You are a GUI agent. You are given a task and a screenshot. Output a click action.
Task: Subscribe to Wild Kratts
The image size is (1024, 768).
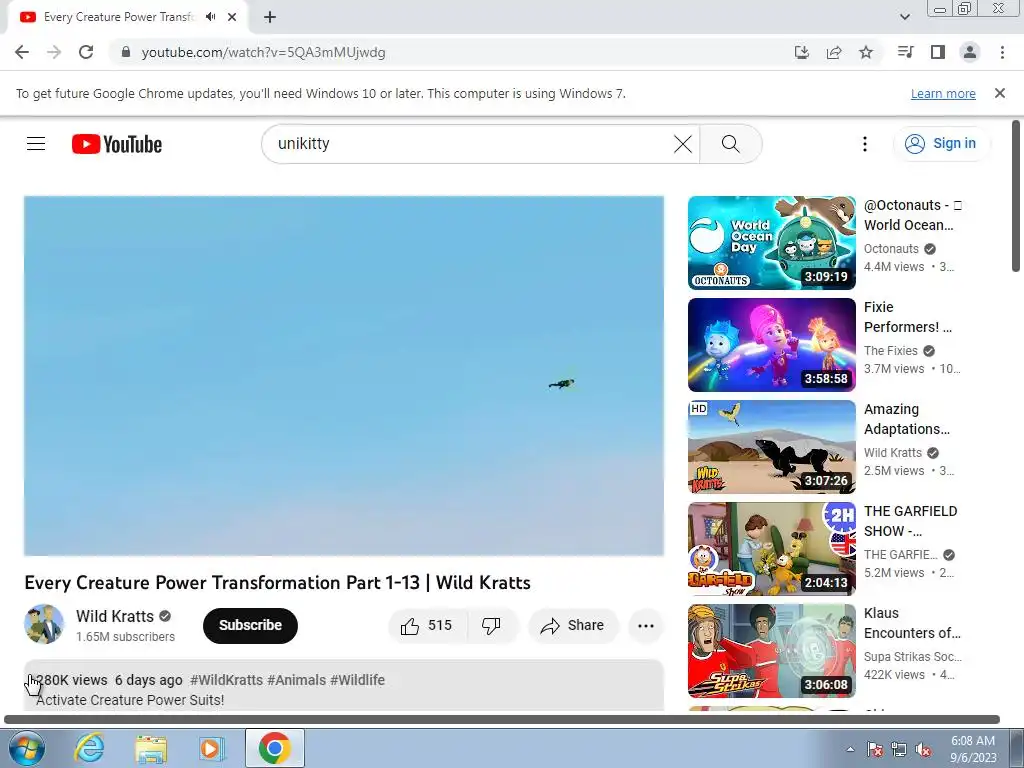pos(250,625)
